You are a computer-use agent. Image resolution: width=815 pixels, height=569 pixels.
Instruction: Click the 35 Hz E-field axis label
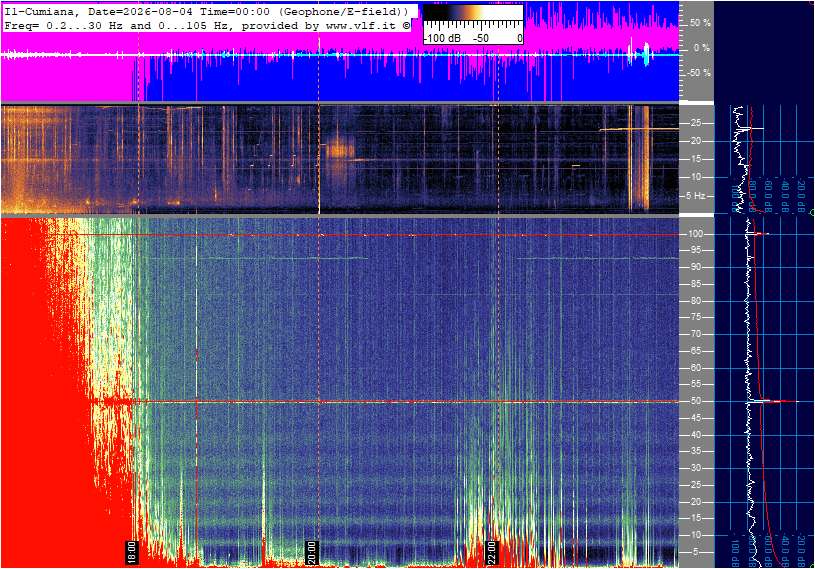695,451
